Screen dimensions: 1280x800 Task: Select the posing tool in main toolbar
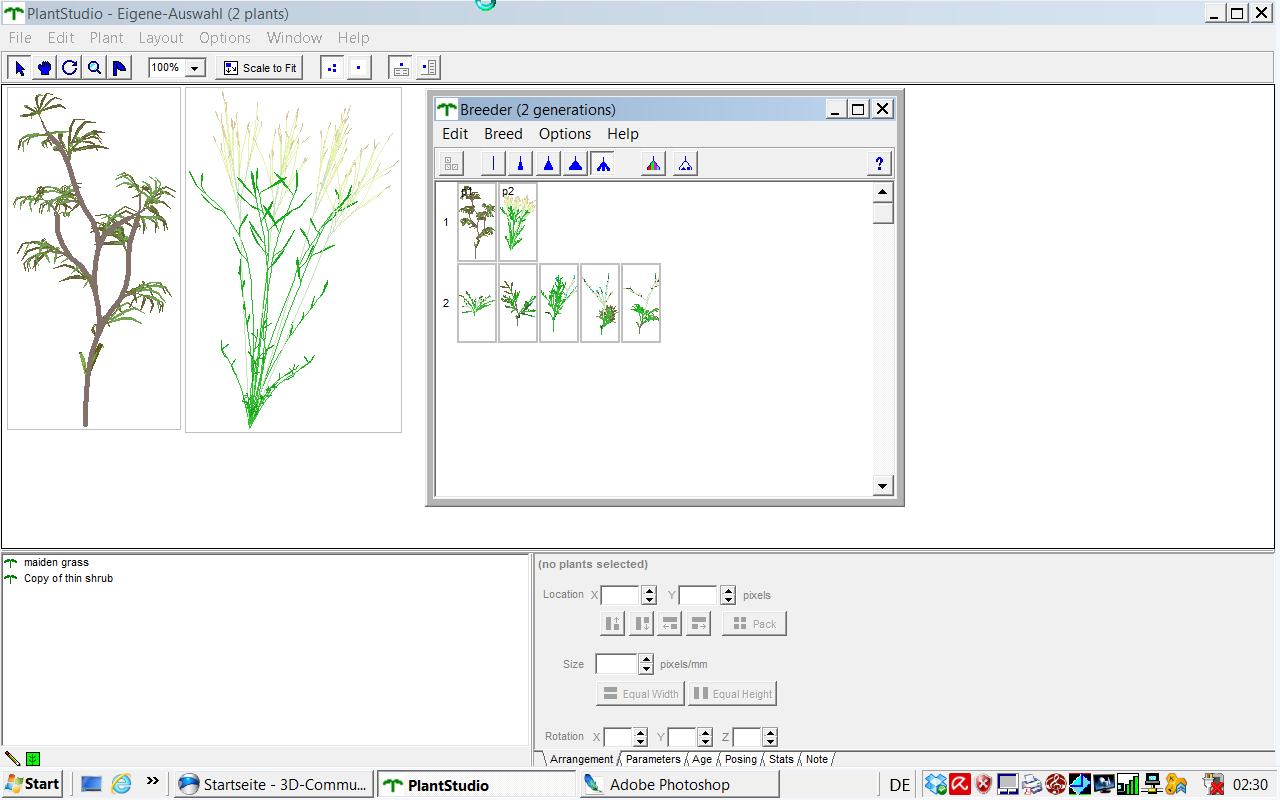(119, 68)
